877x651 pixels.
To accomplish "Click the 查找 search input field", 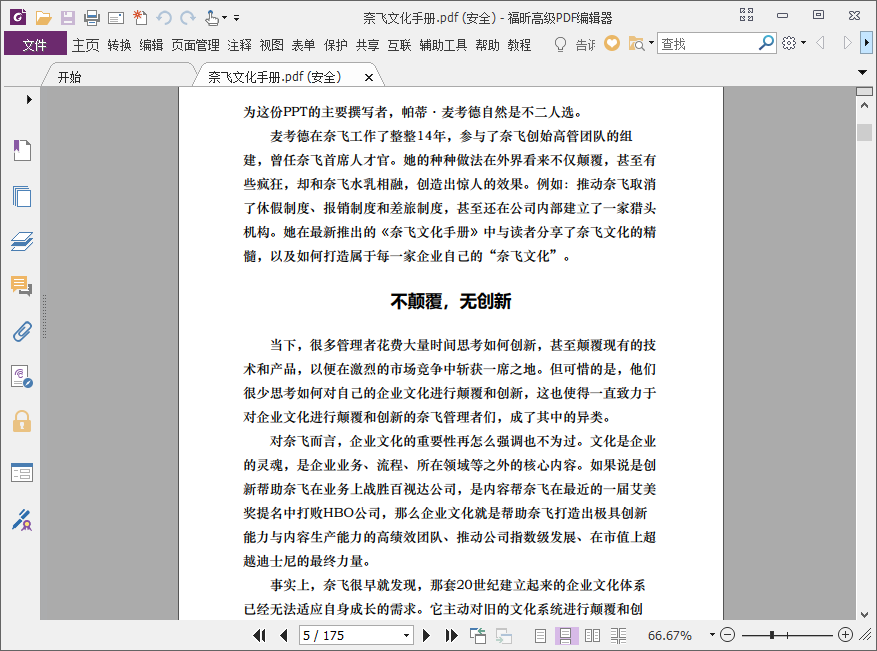I will click(707, 43).
